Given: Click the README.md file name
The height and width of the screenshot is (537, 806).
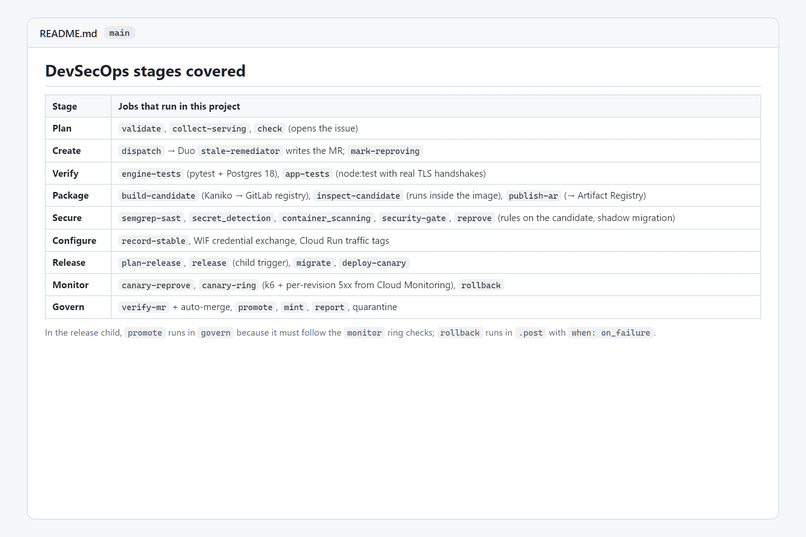Looking at the screenshot, I should tap(68, 33).
